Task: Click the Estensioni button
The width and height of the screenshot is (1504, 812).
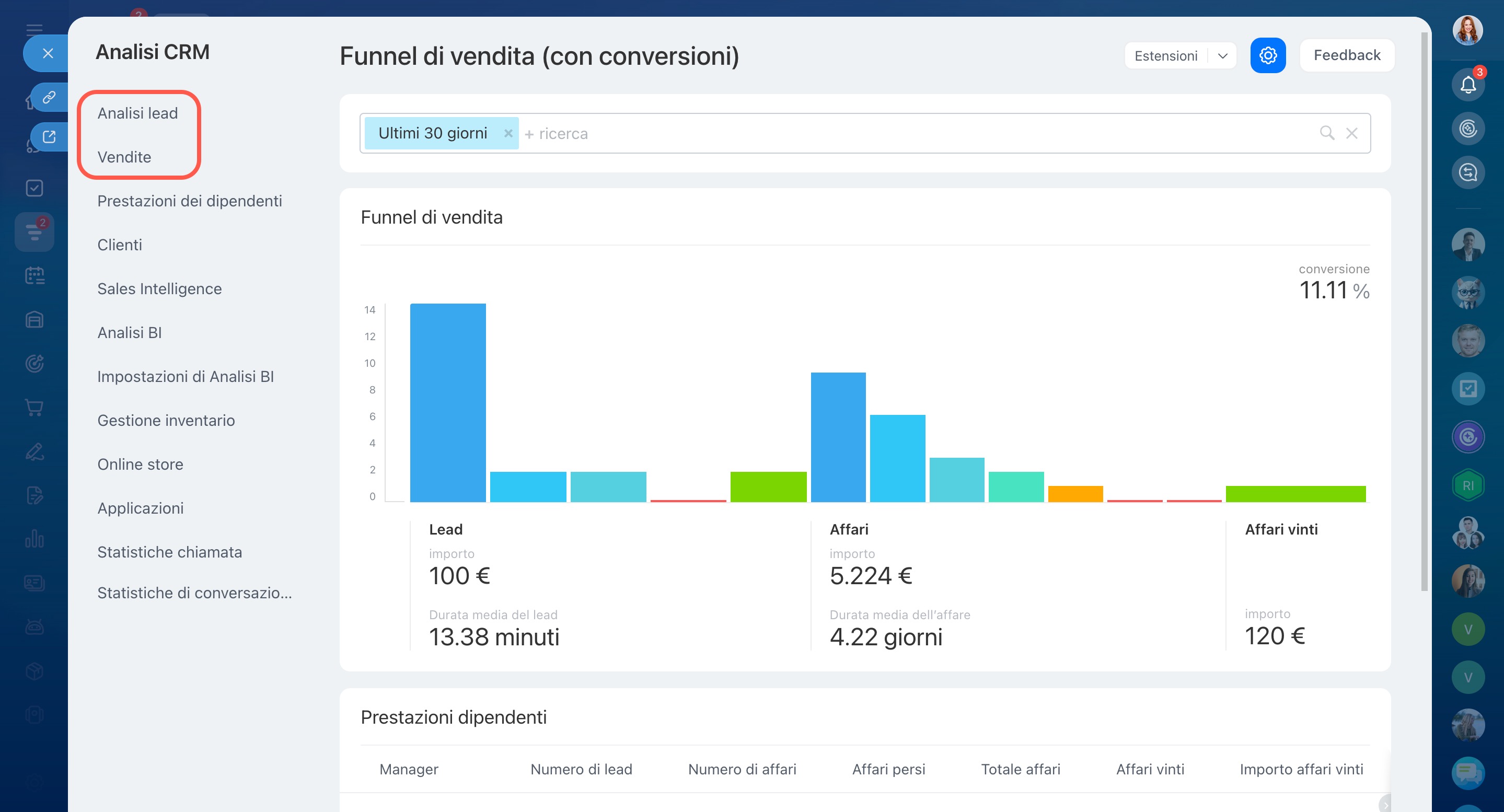Action: [1165, 55]
